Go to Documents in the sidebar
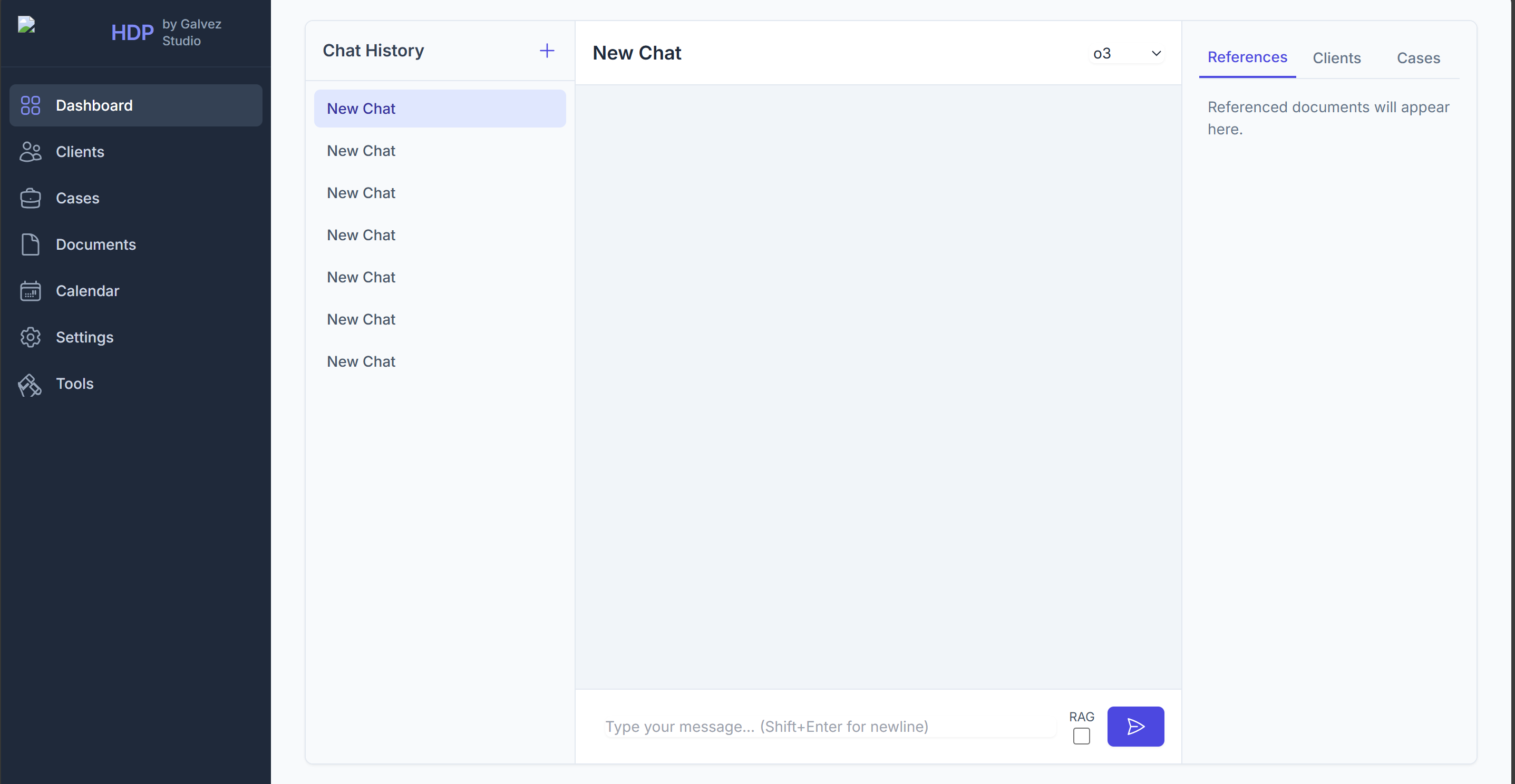Viewport: 1515px width, 784px height. coord(95,244)
